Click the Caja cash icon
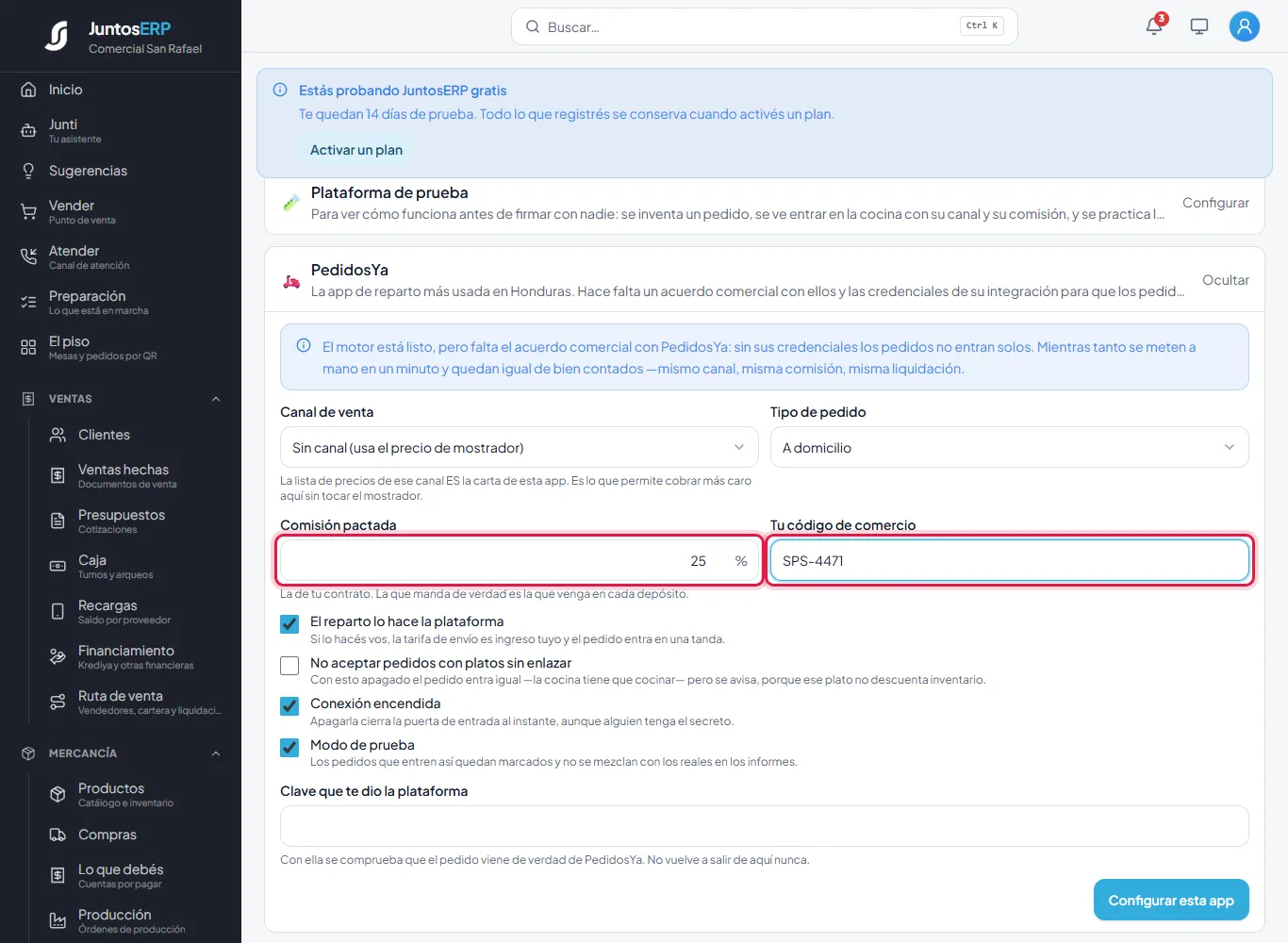Viewport: 1288px width, 943px height. (58, 566)
